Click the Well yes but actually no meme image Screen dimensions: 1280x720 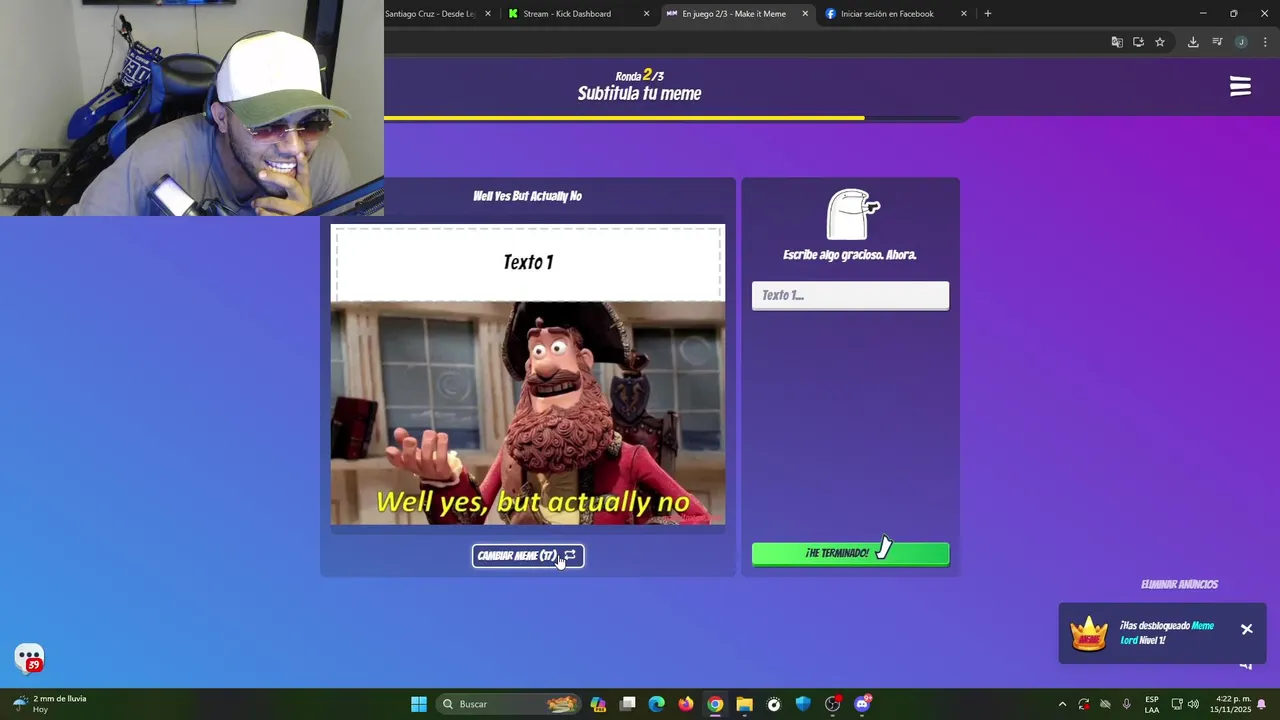(x=528, y=413)
